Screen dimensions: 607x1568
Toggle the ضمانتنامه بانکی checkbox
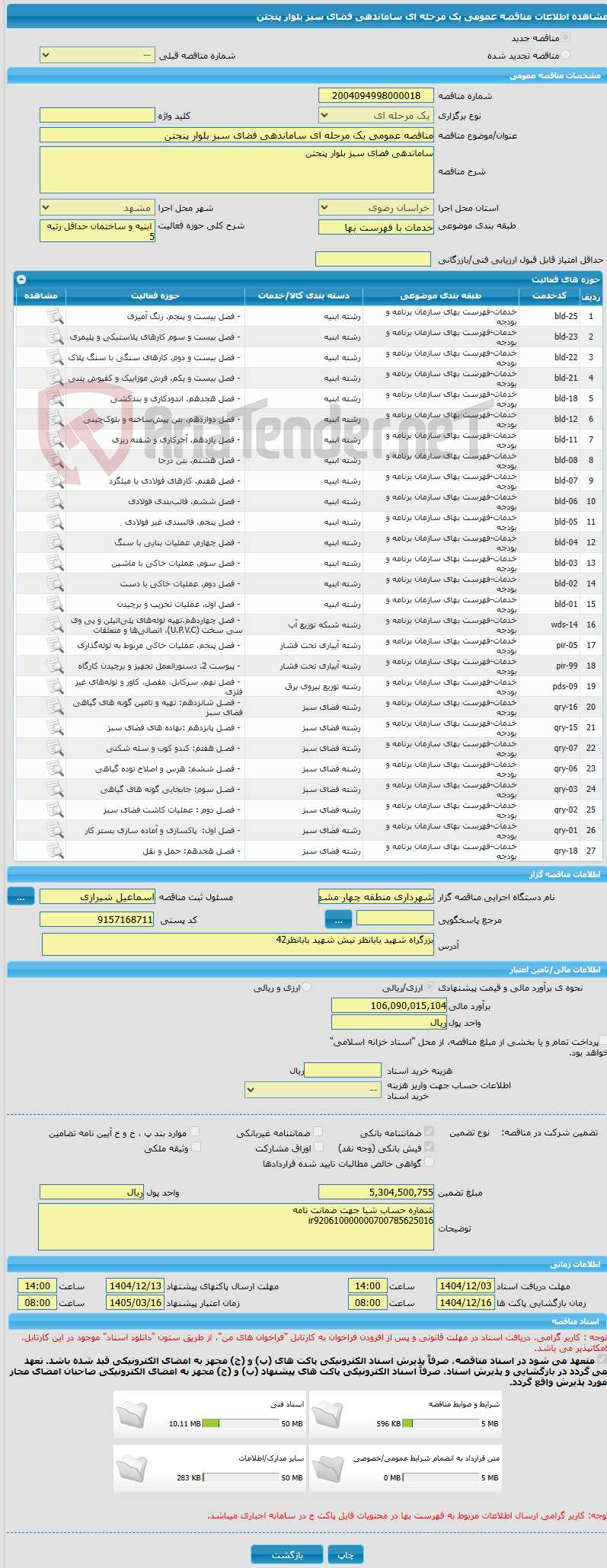pos(430,1132)
